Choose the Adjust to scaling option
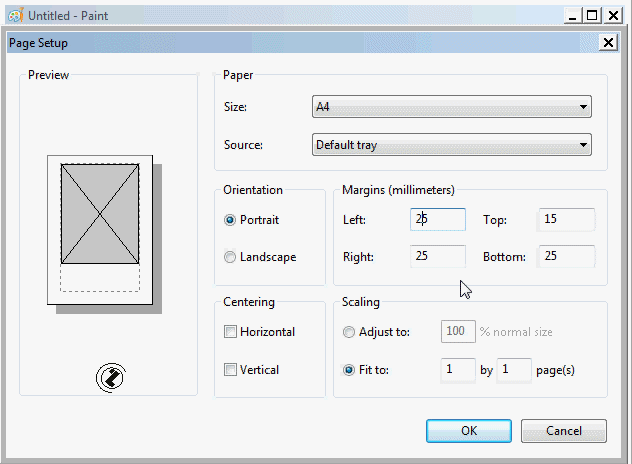 click(349, 332)
